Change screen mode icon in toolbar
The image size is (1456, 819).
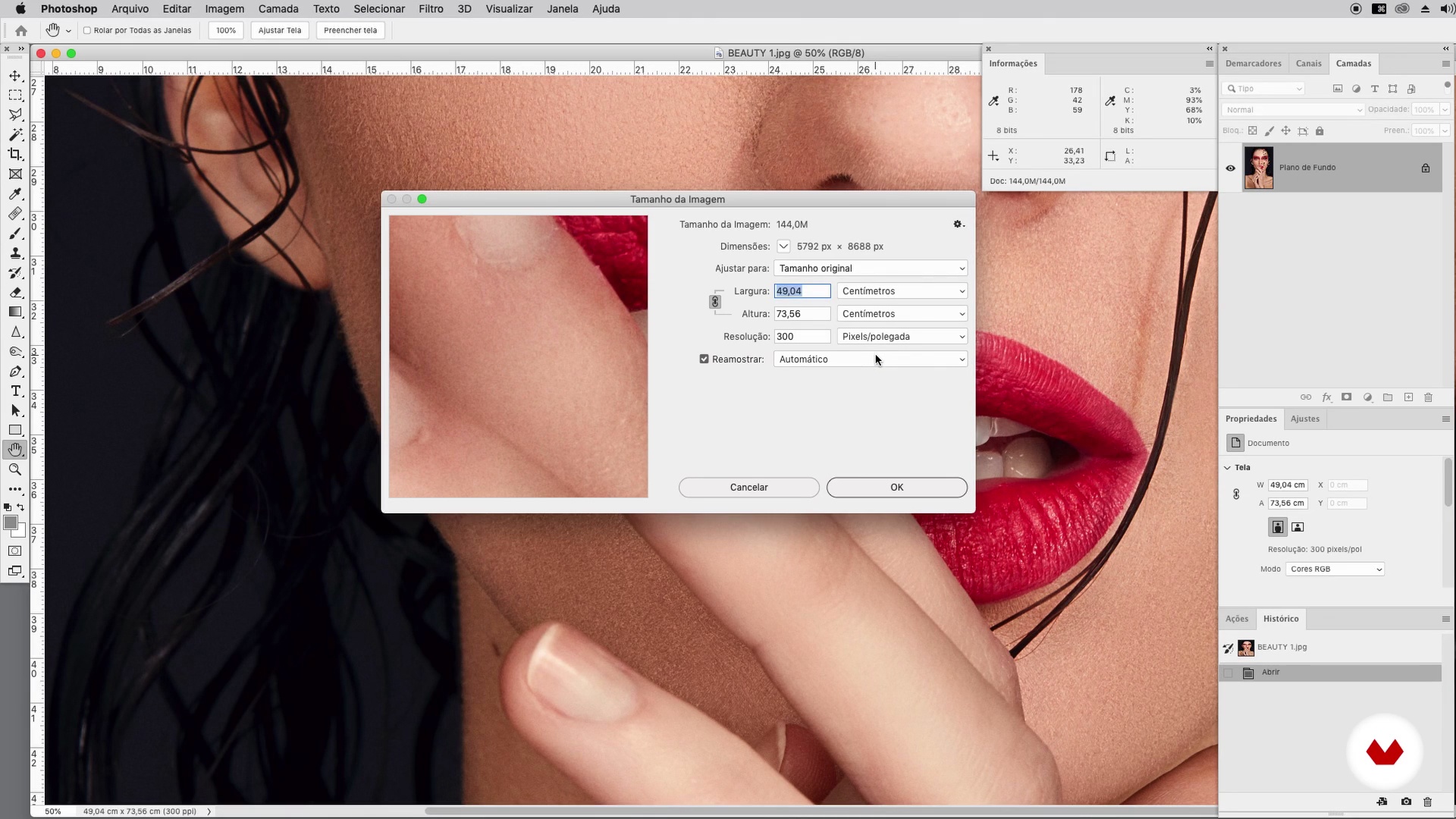pos(15,571)
